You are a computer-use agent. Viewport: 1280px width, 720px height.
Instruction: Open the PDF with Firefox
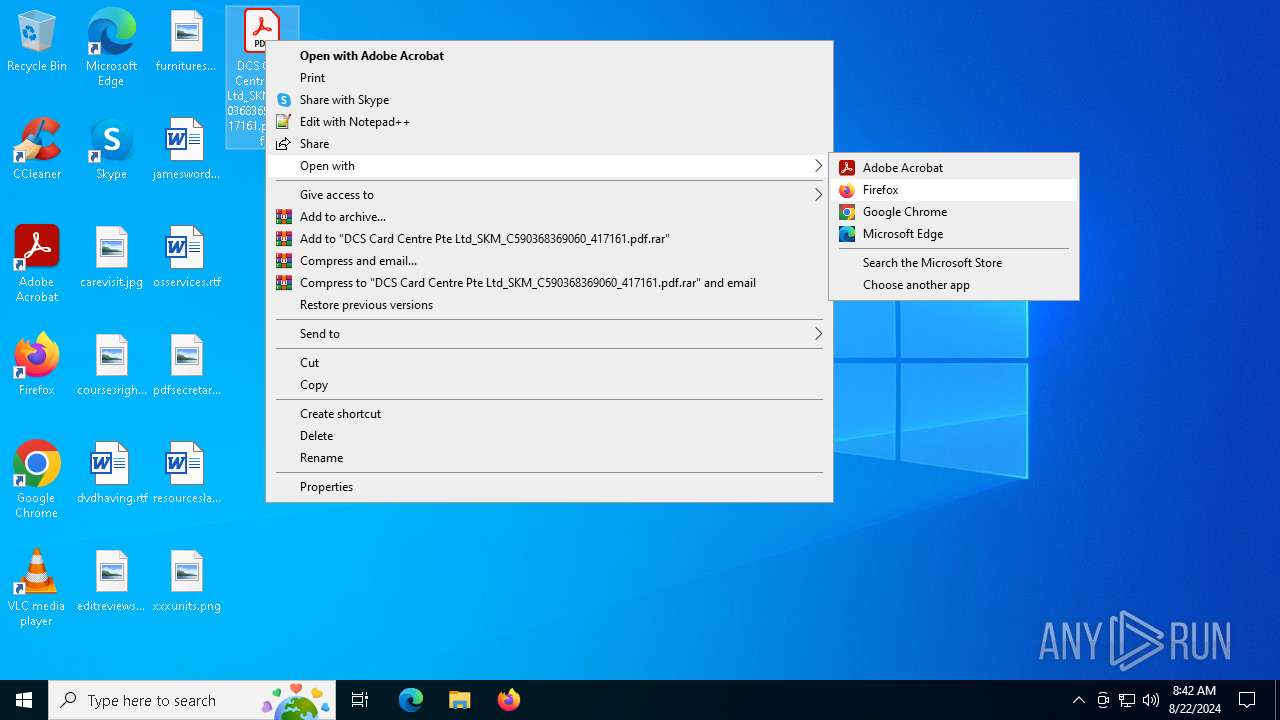coord(954,190)
